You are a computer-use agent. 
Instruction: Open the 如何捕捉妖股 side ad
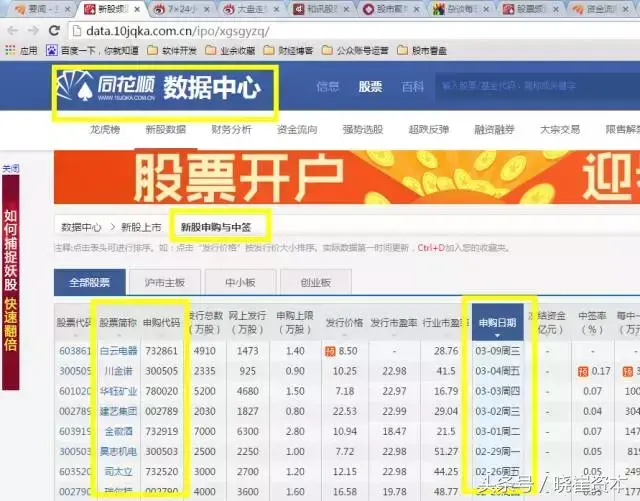[11, 282]
